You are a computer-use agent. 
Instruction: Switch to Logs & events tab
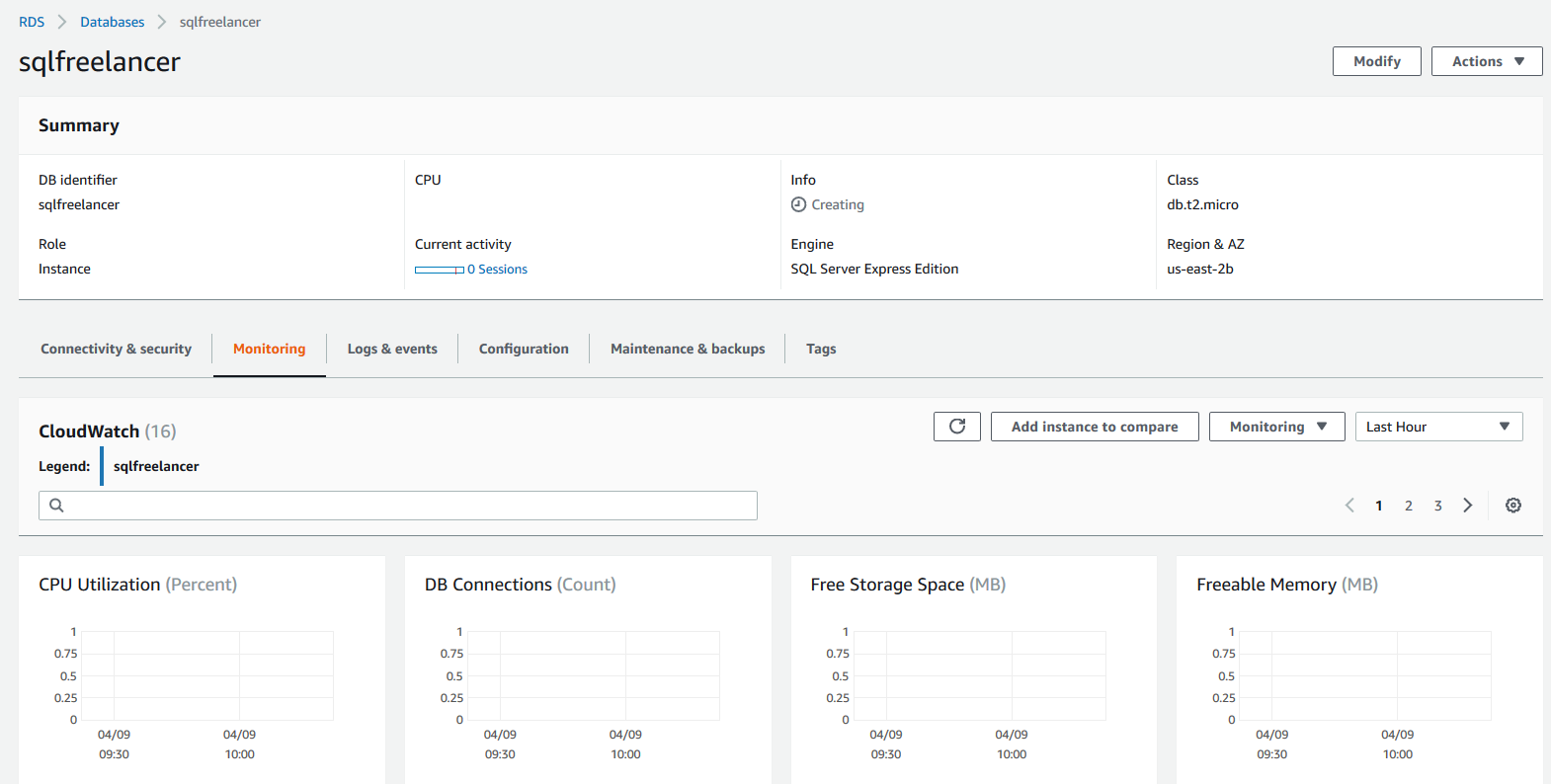tap(392, 349)
